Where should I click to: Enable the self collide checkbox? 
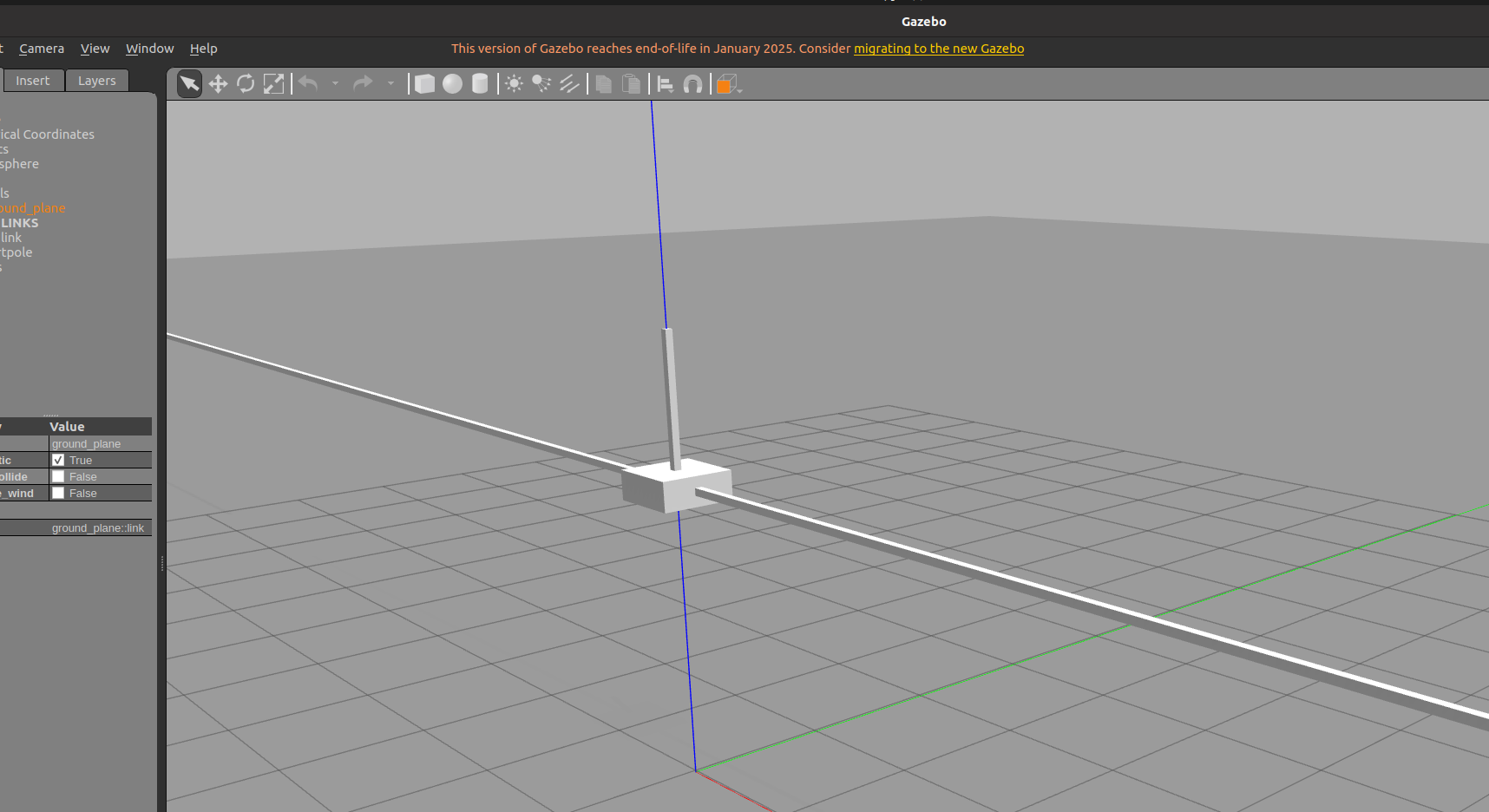58,476
